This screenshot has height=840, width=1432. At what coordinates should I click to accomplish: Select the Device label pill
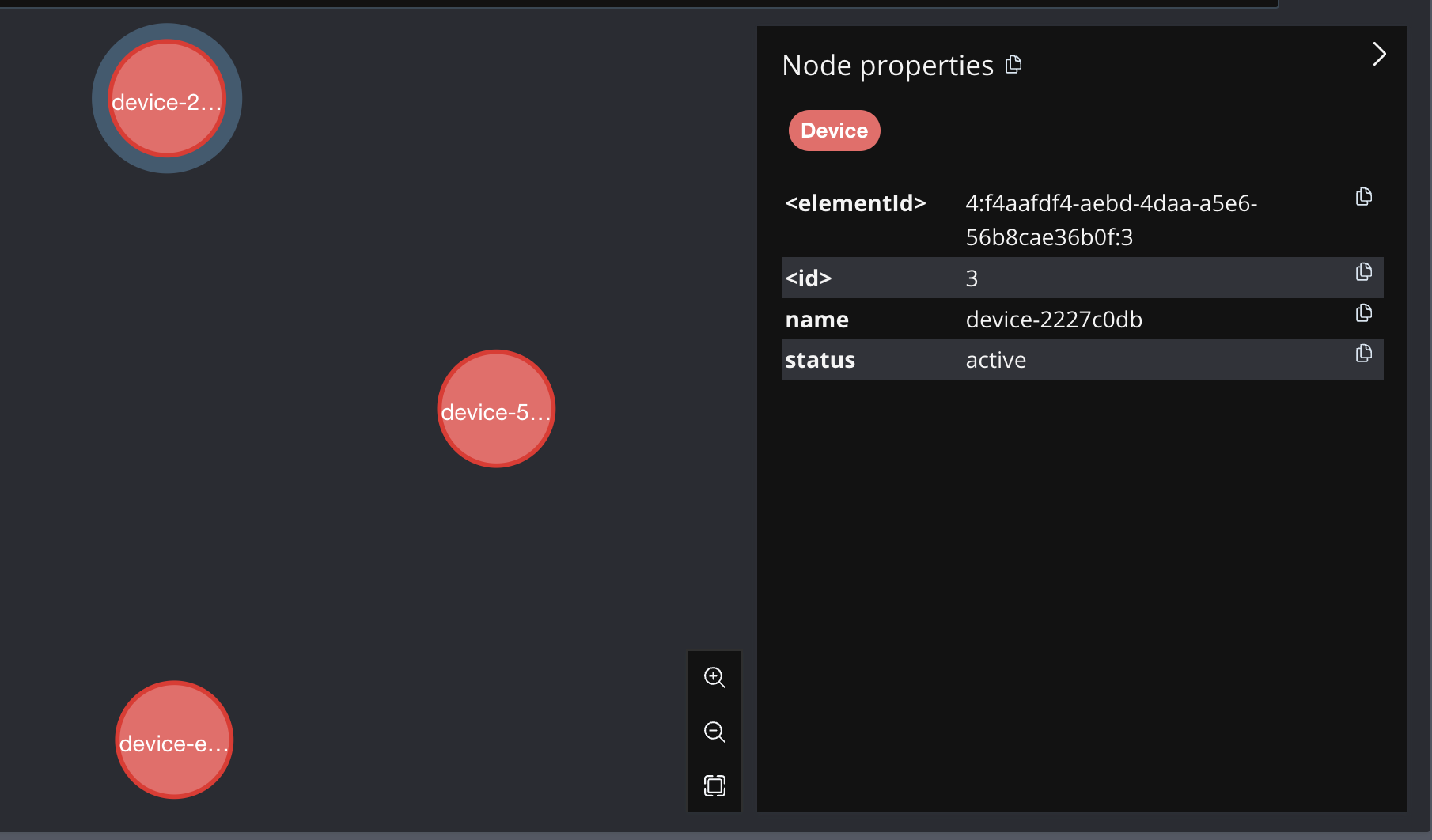click(833, 130)
